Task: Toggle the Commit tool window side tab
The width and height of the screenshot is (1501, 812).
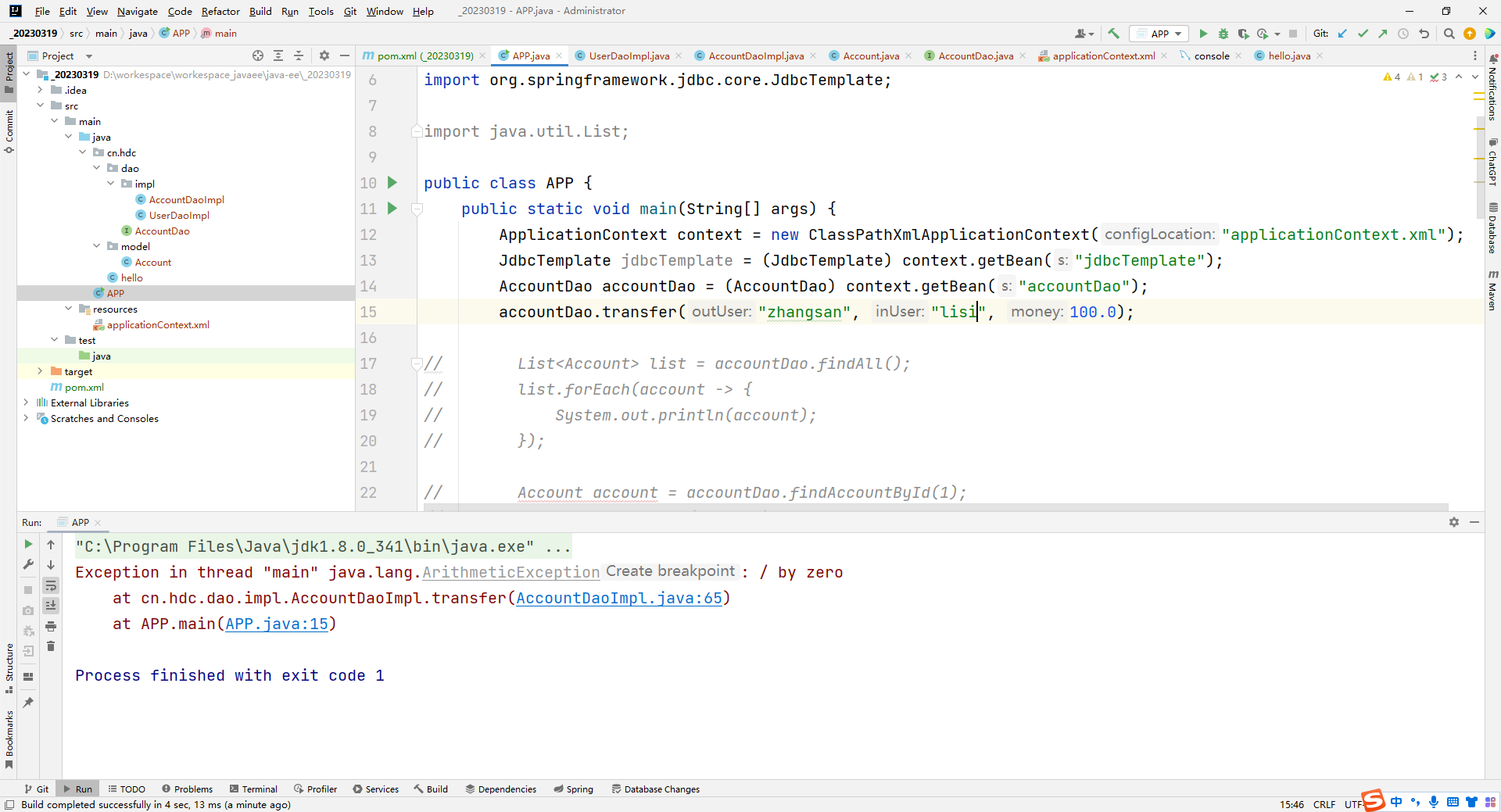Action: click(9, 131)
